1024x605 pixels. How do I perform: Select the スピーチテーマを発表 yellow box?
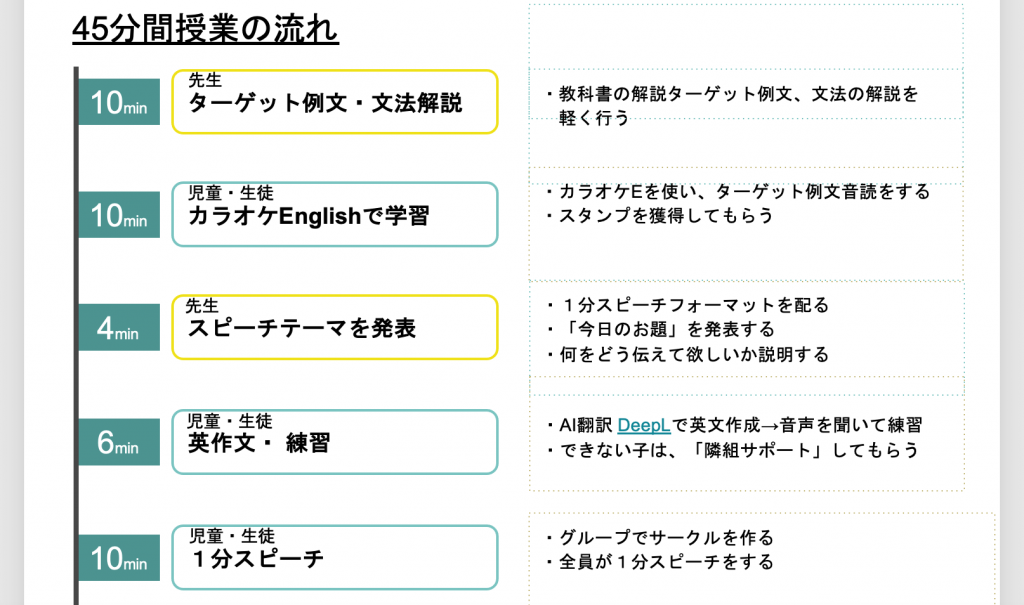click(334, 327)
